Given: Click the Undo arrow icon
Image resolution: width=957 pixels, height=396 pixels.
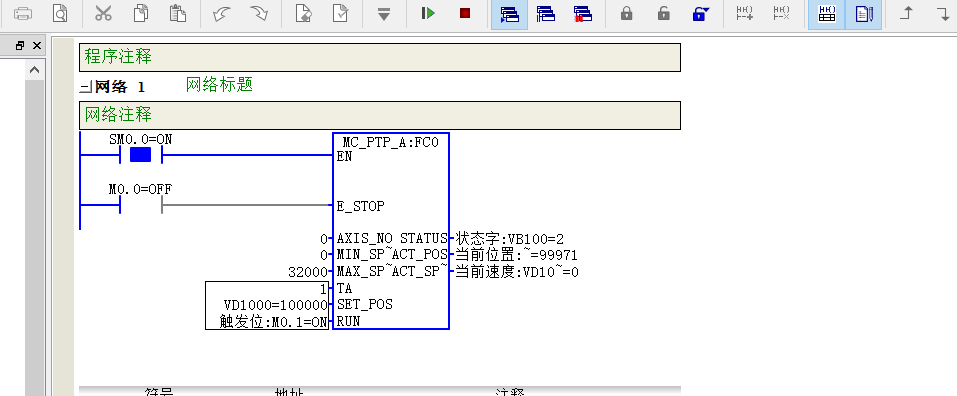Looking at the screenshot, I should tap(222, 13).
